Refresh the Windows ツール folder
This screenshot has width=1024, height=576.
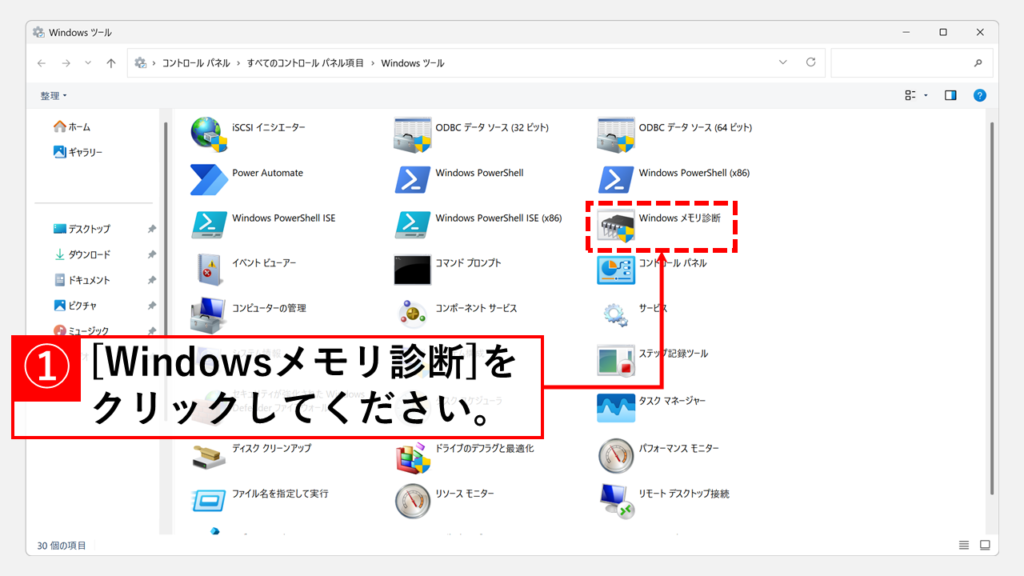(810, 63)
